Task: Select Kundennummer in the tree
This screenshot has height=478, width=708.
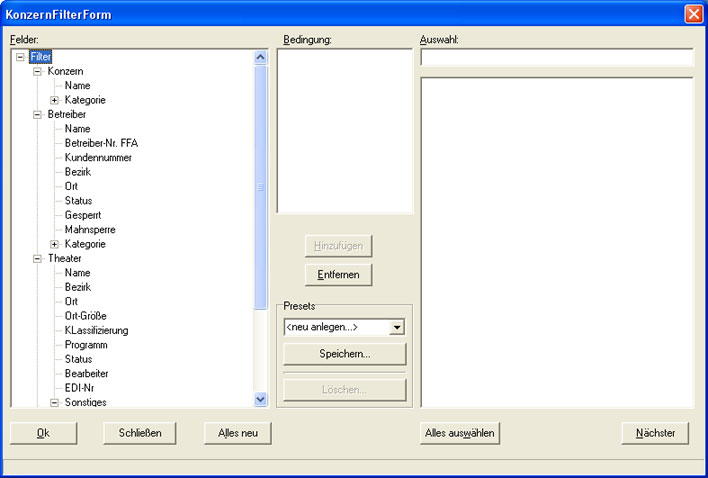Action: 98,158
